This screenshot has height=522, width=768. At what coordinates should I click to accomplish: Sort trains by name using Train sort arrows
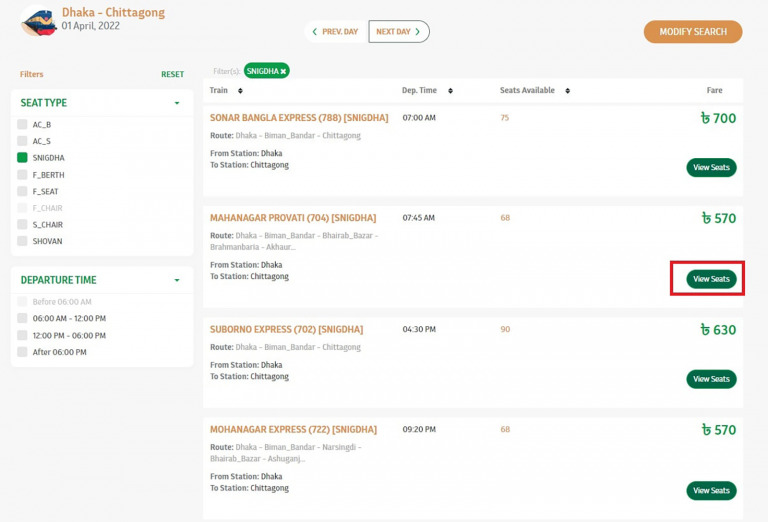tap(240, 91)
